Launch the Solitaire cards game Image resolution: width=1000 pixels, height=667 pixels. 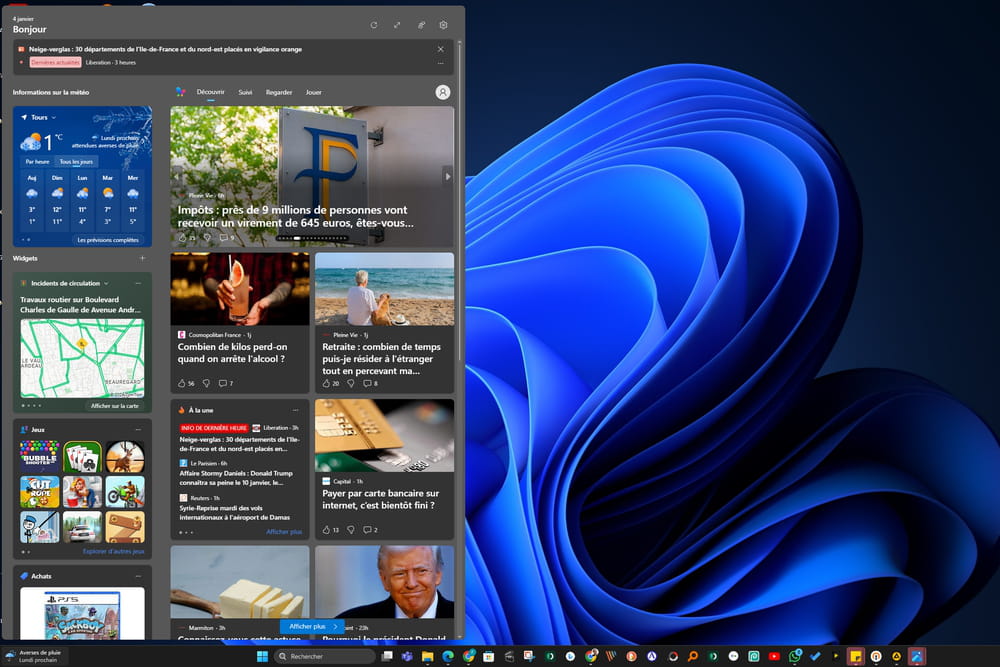pyautogui.click(x=82, y=456)
